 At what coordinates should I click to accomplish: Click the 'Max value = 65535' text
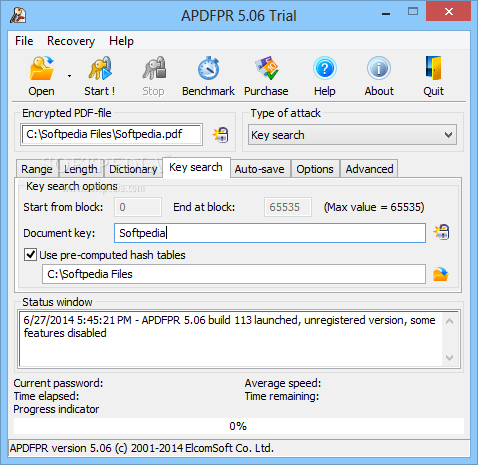pos(374,207)
